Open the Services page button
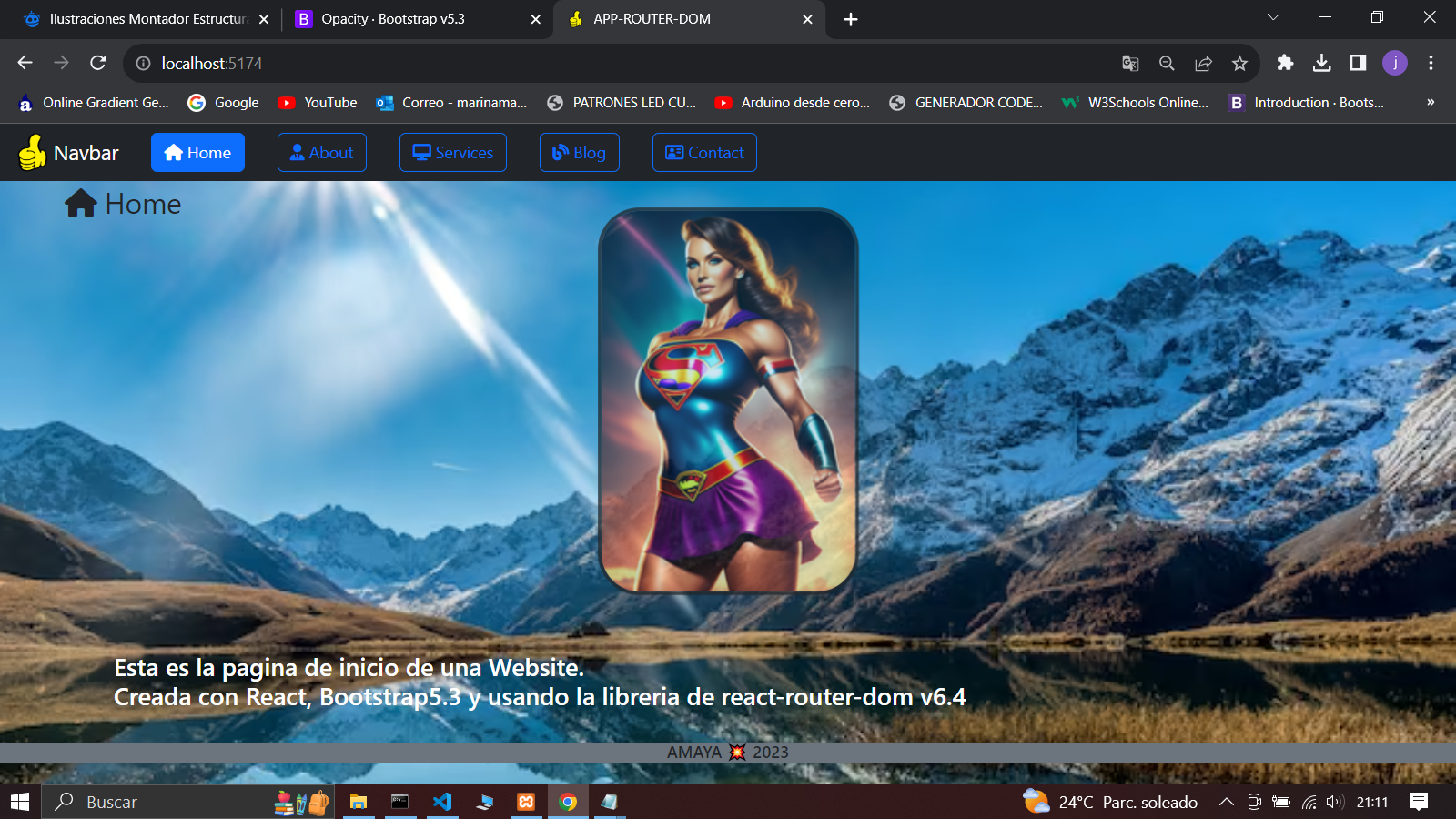Viewport: 1456px width, 819px height. [452, 153]
